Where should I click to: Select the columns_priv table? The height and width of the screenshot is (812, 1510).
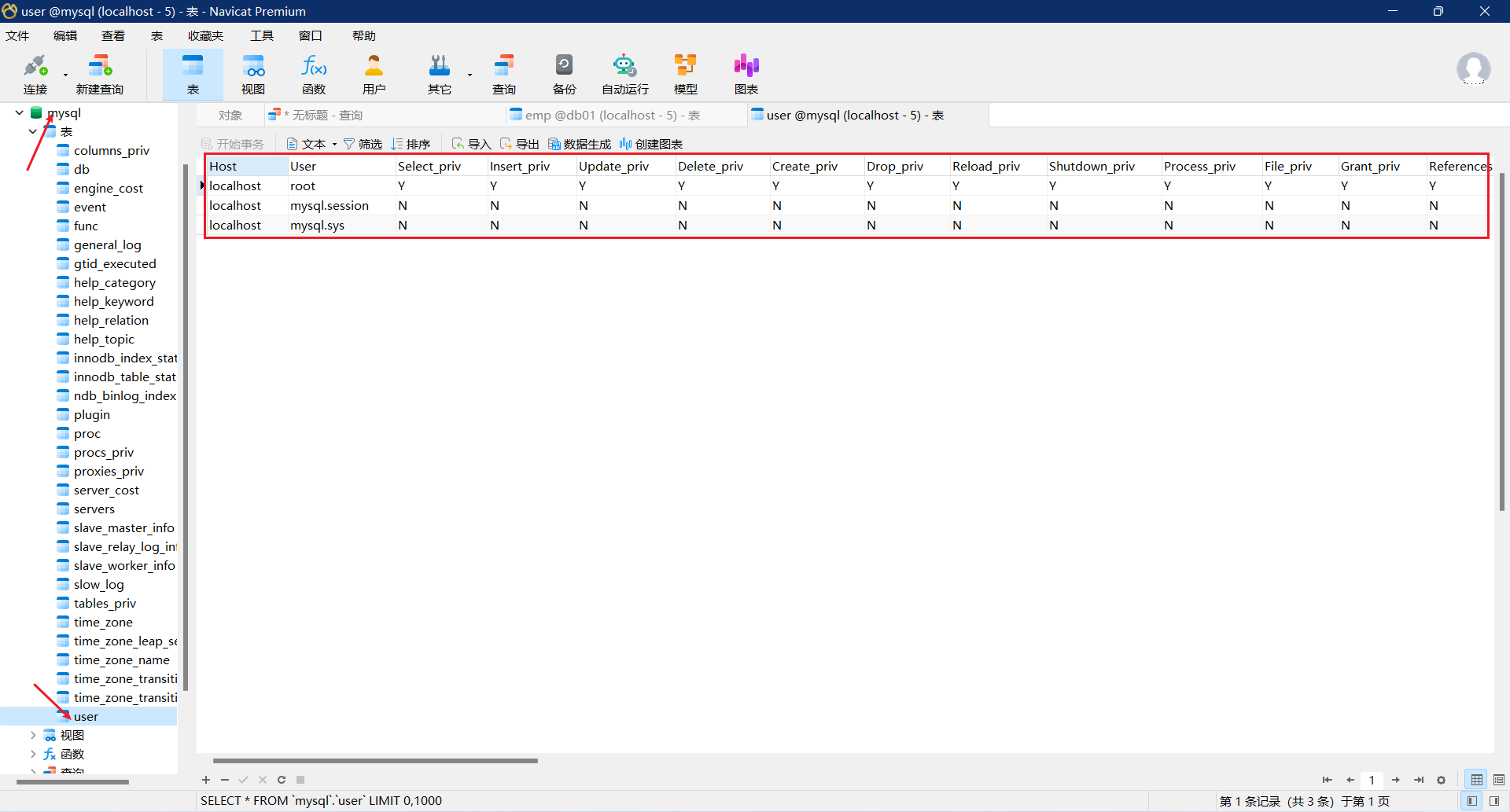(111, 150)
